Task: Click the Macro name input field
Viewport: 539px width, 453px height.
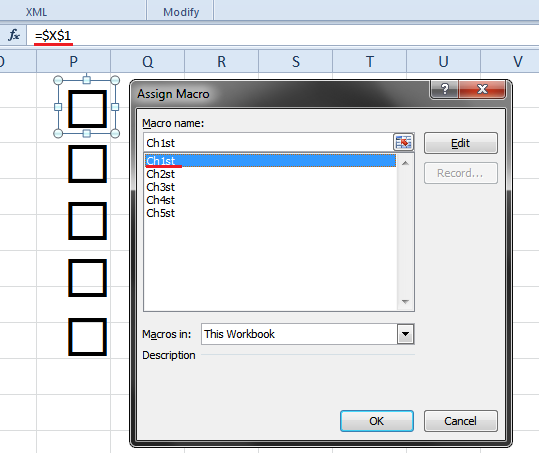Action: pyautogui.click(x=268, y=143)
